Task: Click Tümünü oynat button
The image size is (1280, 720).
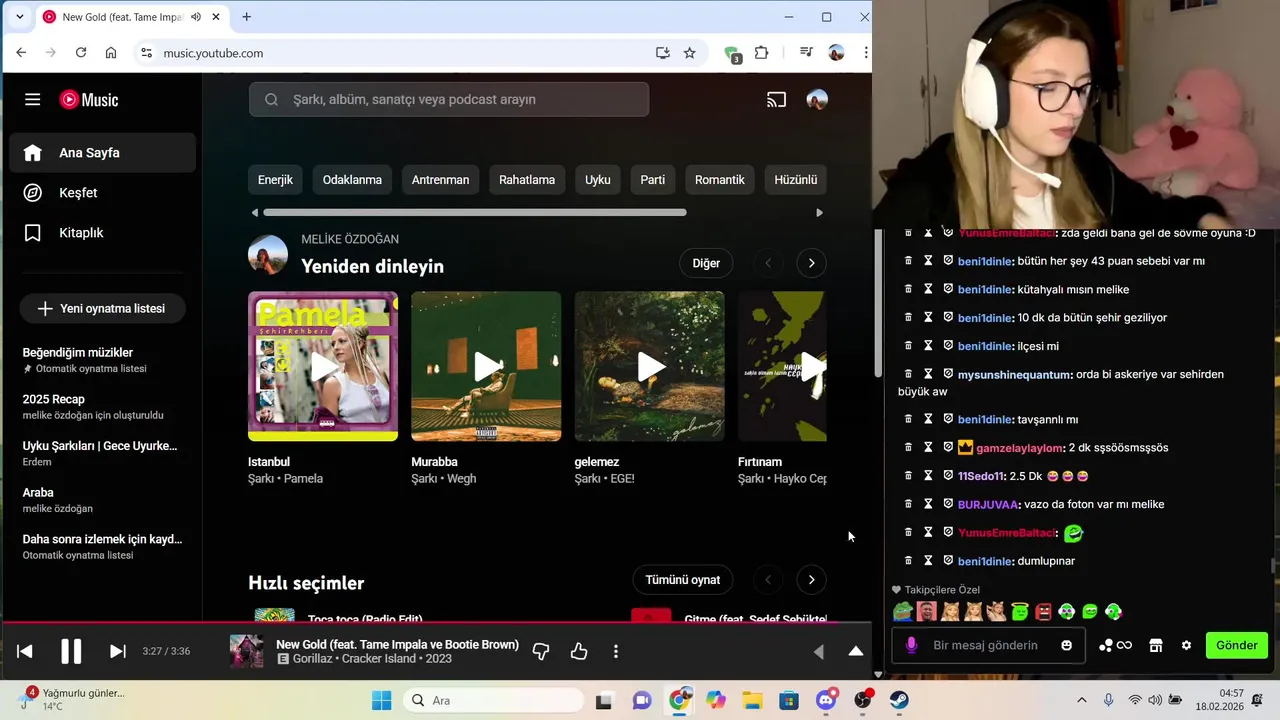Action: coord(683,580)
